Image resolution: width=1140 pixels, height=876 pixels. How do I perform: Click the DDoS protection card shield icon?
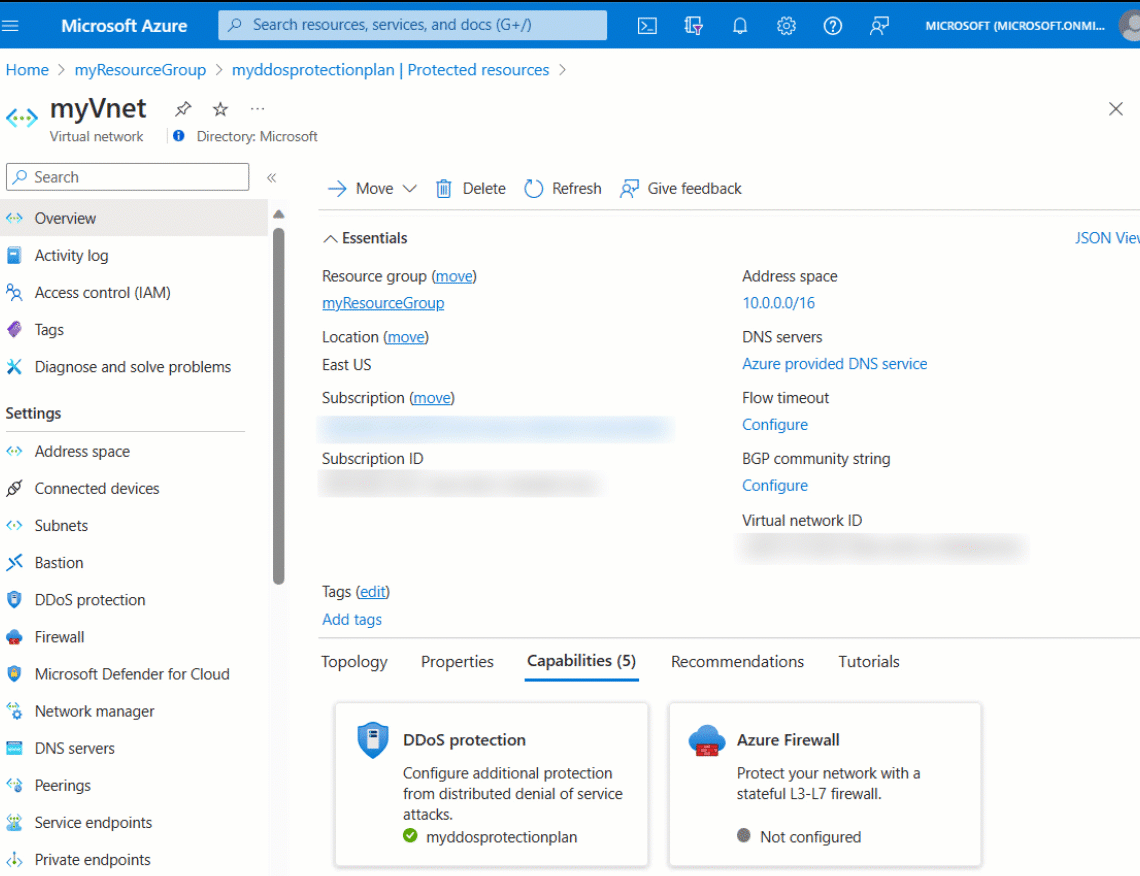tap(373, 740)
